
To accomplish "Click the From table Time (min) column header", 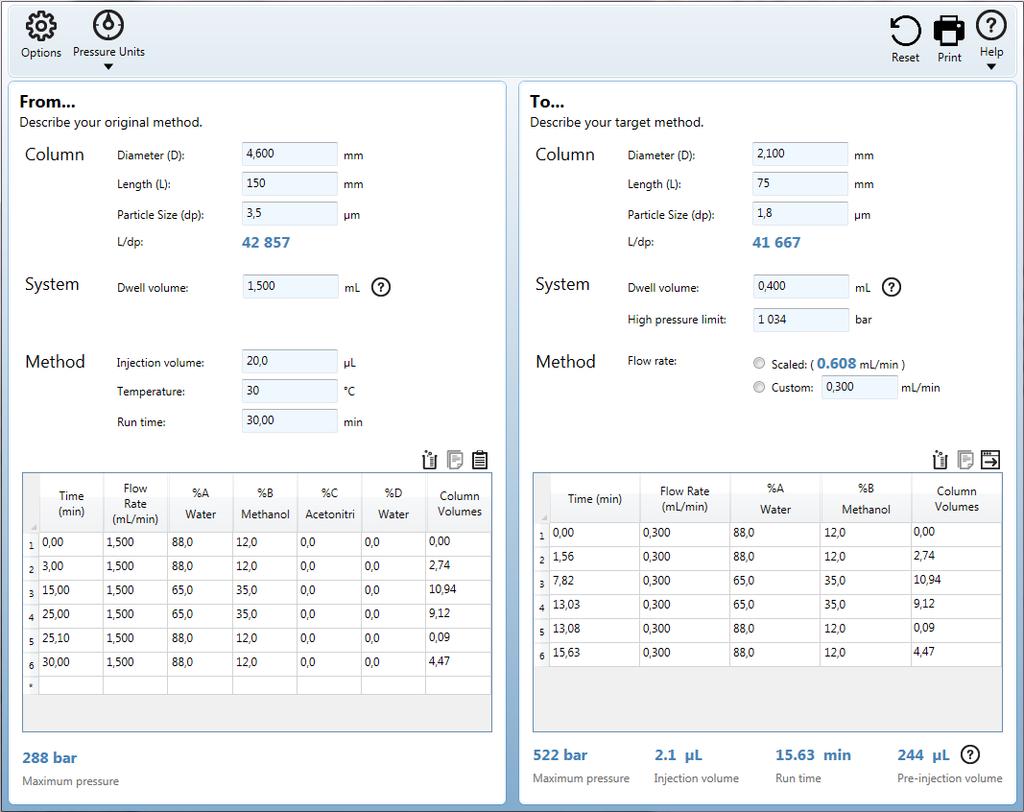I will 71,503.
